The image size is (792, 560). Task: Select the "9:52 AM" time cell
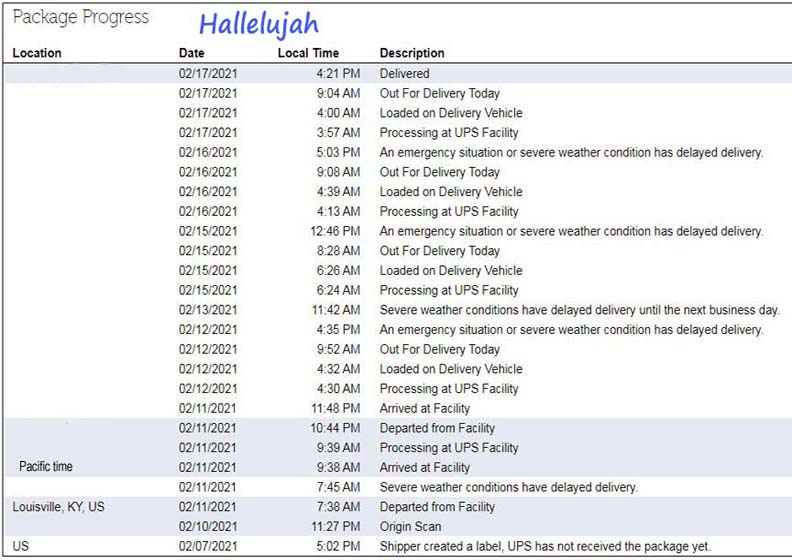pos(338,349)
